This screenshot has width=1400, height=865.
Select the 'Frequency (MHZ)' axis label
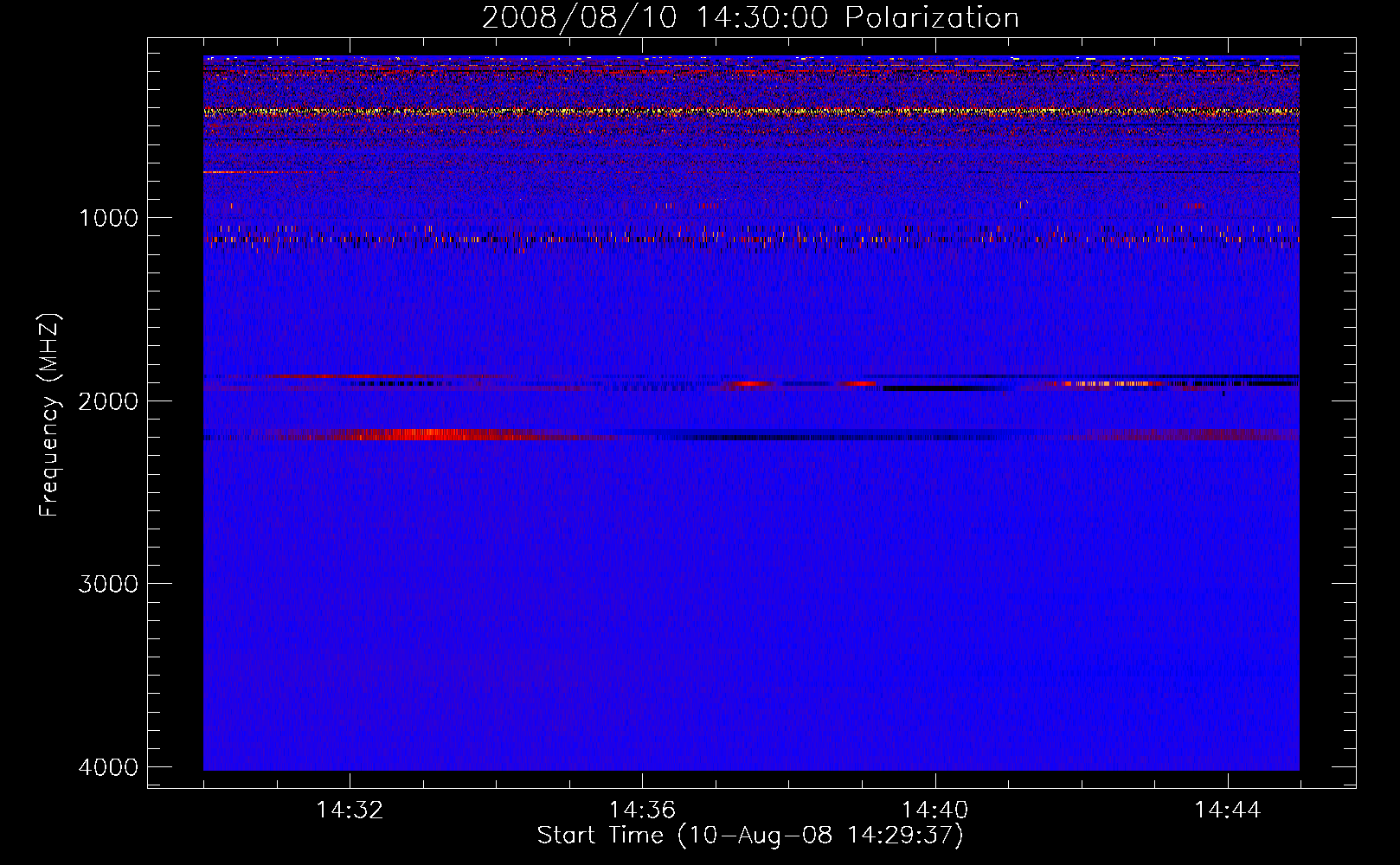pos(50,415)
